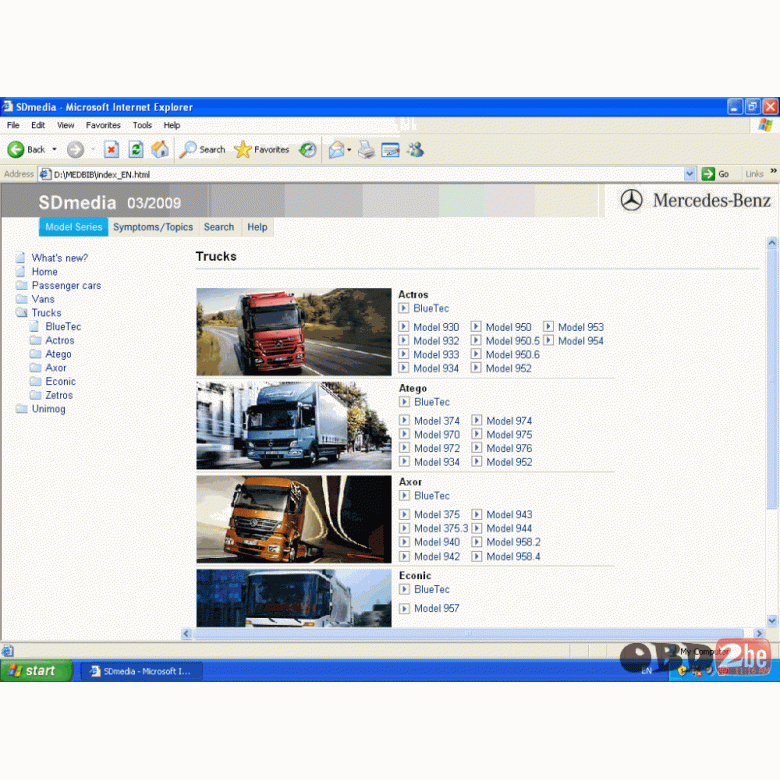Screen dimensions: 780x780
Task: Open the Tools menu
Action: [142, 125]
